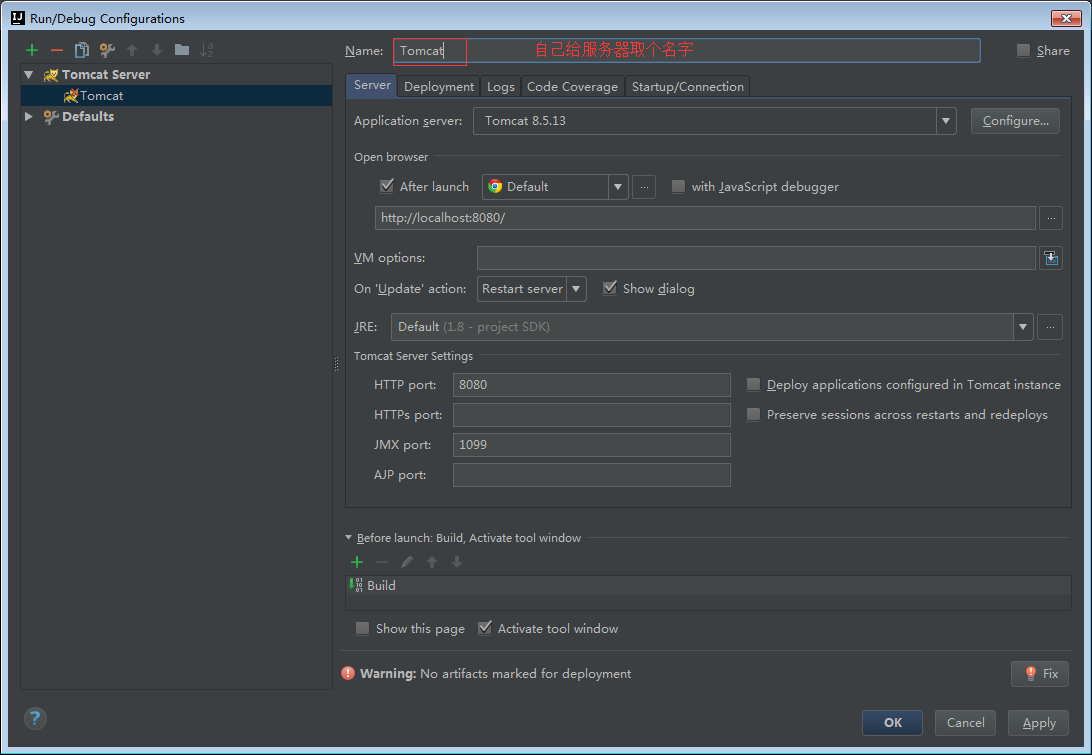Viewport: 1092px width, 755px height.
Task: Click the Configure... button
Action: [x=1015, y=121]
